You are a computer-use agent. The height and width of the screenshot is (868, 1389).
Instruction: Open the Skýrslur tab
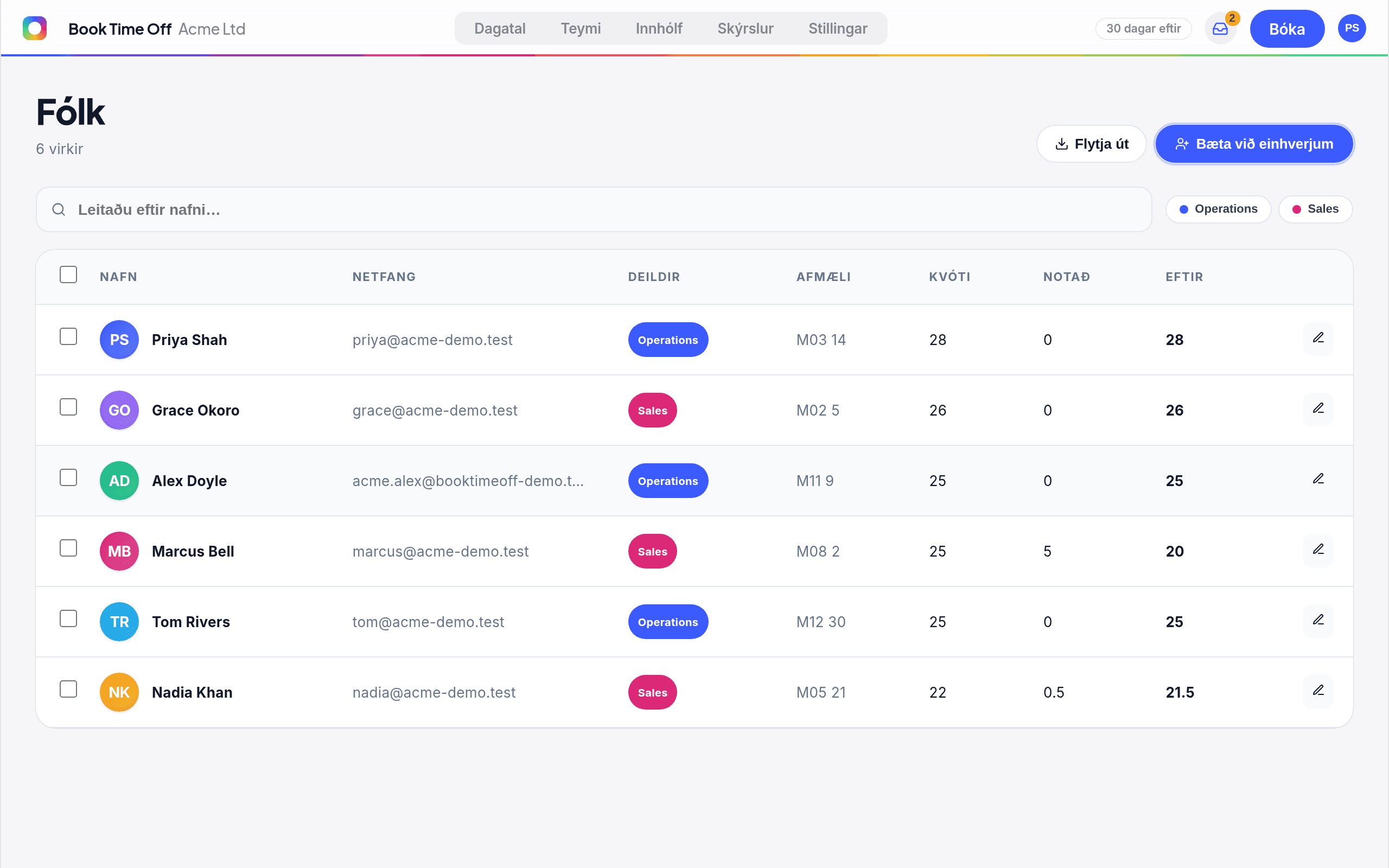(745, 29)
